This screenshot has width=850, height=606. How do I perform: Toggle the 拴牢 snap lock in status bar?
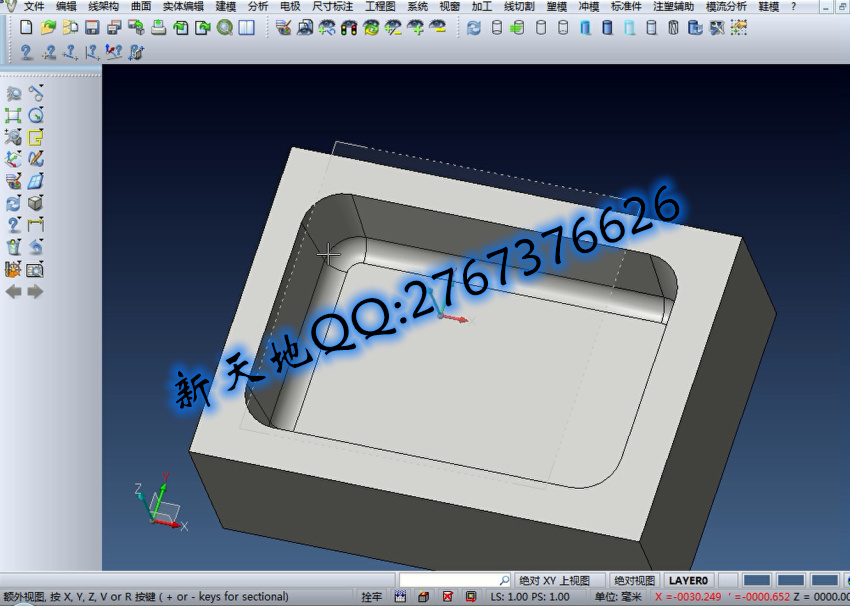point(371,597)
